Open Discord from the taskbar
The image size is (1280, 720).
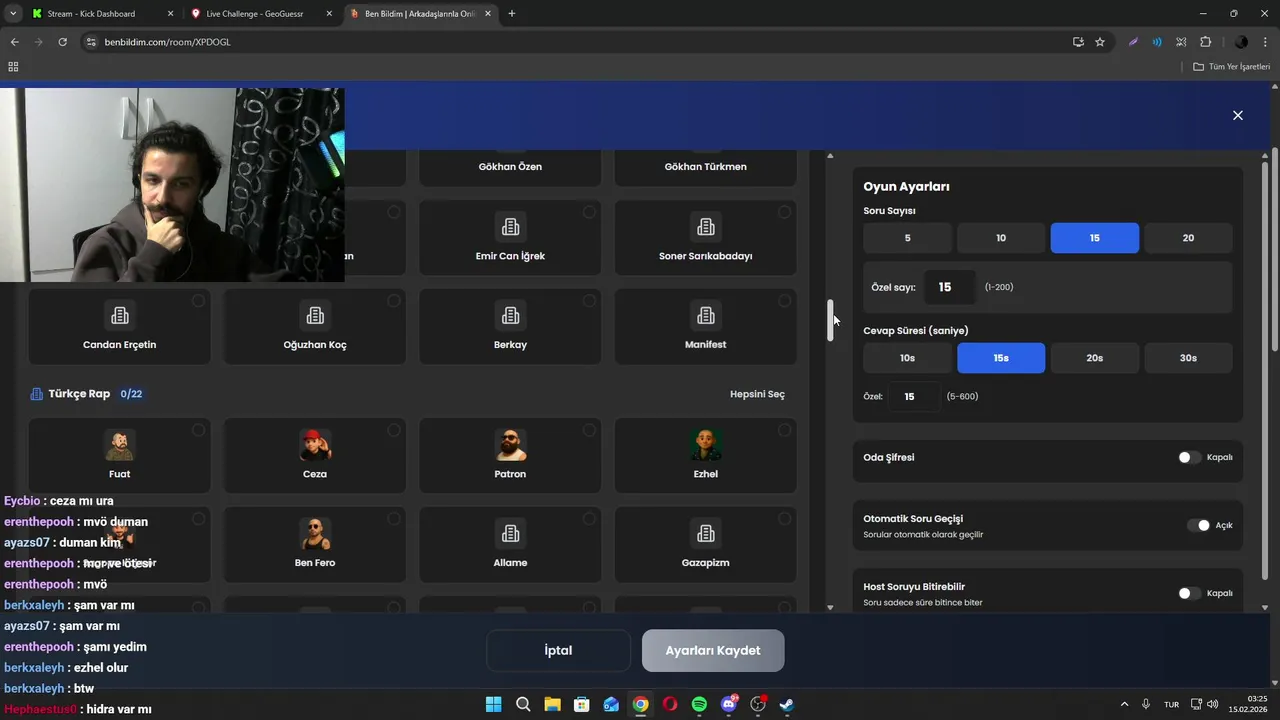(x=729, y=704)
